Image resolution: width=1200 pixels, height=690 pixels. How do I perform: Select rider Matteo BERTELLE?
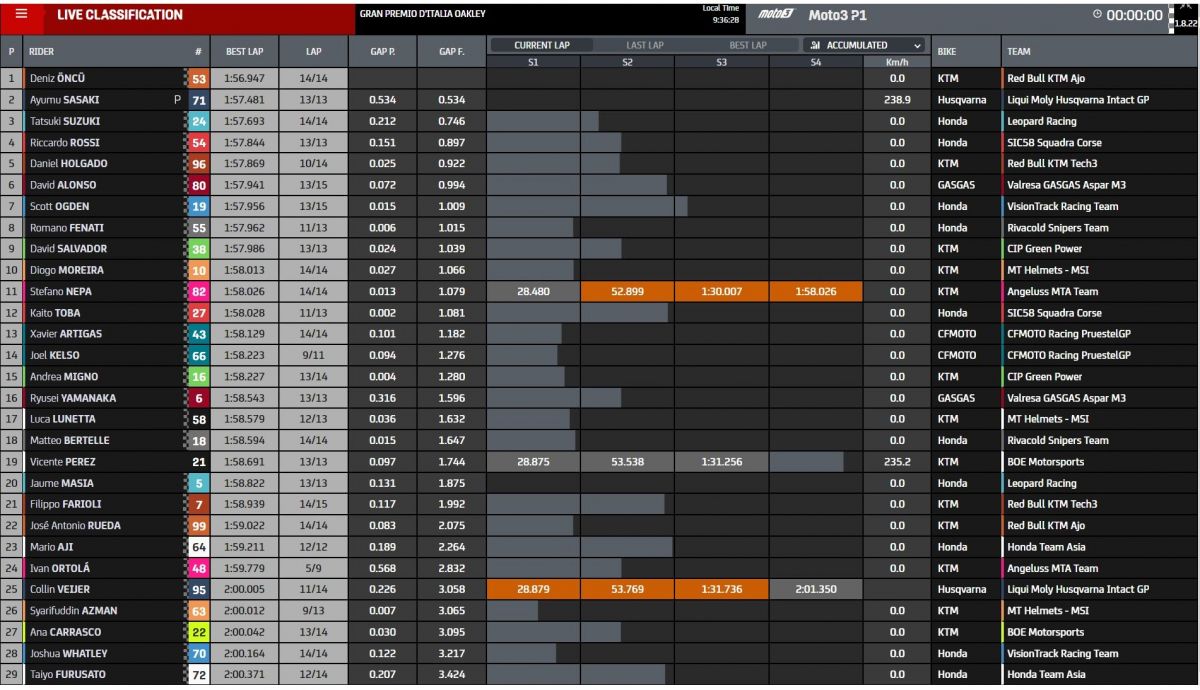[69, 441]
